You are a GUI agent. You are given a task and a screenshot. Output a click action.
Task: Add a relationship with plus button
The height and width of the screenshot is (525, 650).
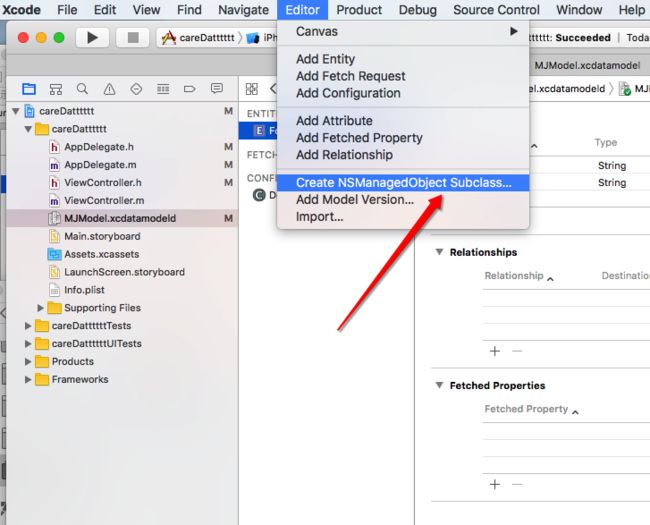pyautogui.click(x=495, y=351)
